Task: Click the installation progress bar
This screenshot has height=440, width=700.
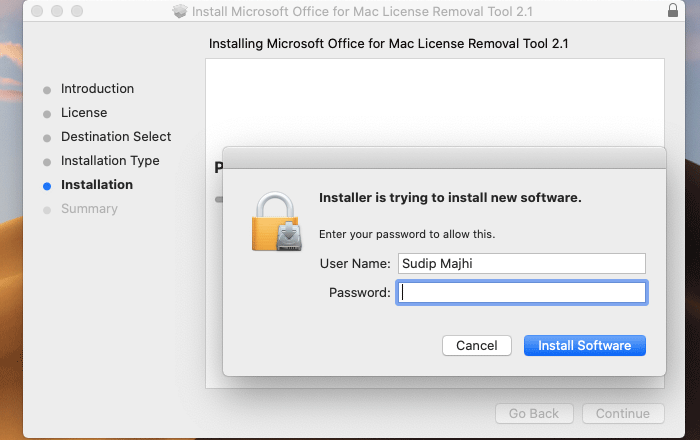Action: [x=218, y=199]
